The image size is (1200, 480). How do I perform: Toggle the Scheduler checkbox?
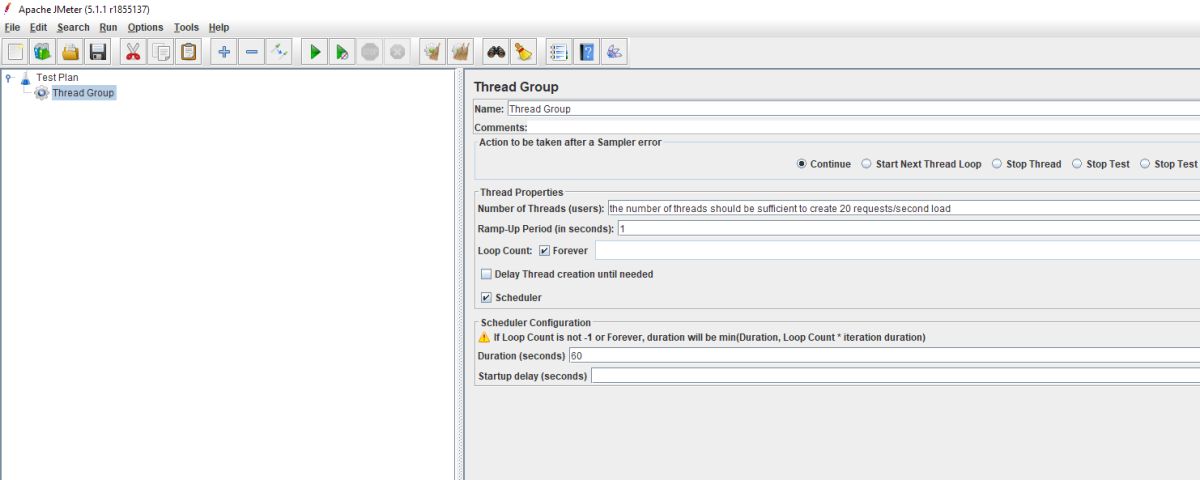[486, 298]
